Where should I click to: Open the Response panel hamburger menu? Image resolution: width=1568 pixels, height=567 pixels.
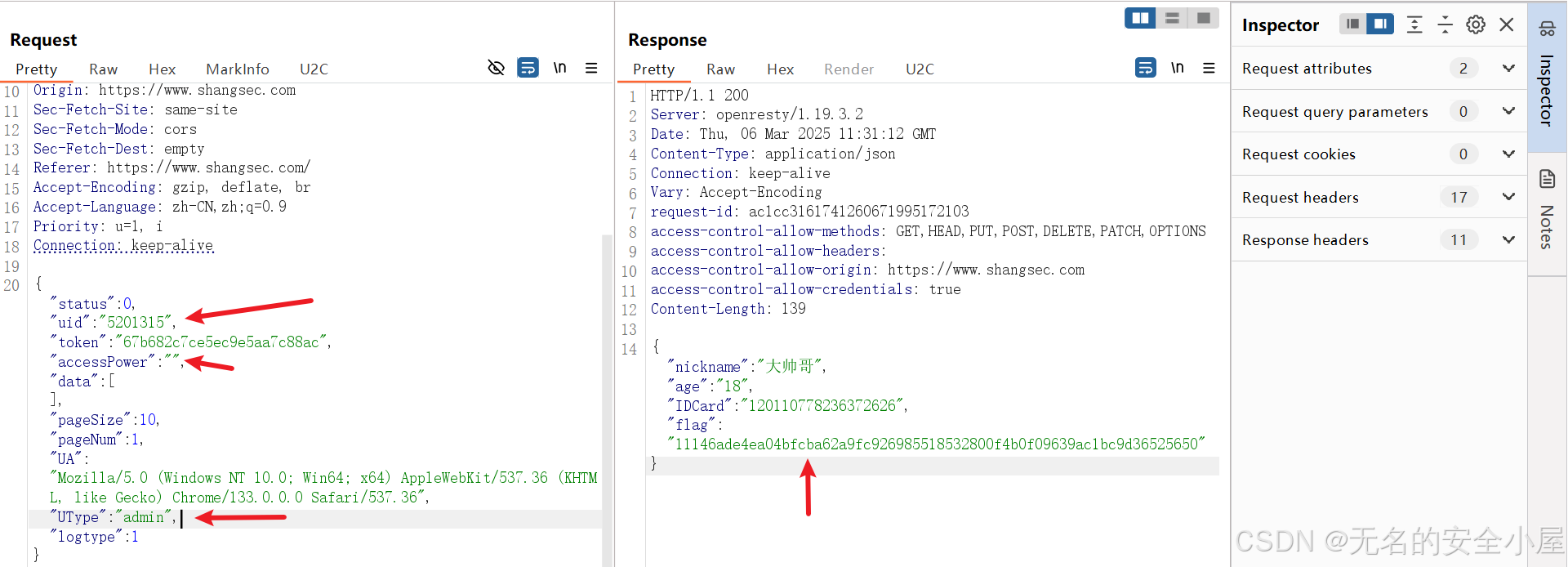click(x=1209, y=68)
